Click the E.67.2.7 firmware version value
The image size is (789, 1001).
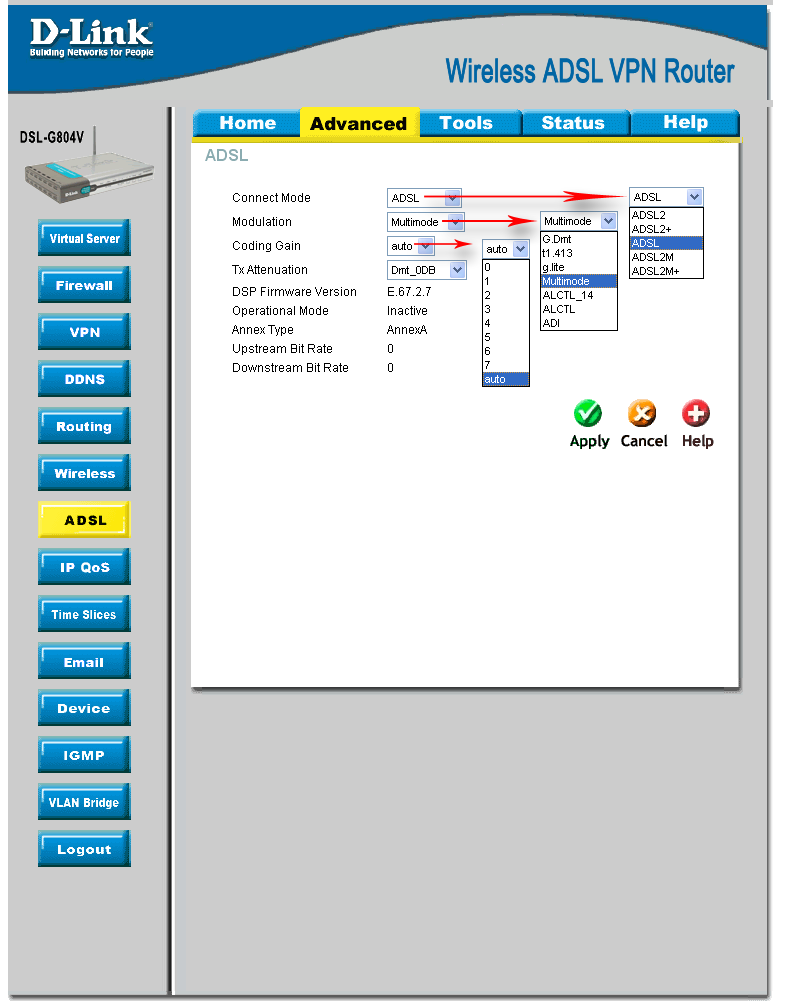pyautogui.click(x=409, y=292)
